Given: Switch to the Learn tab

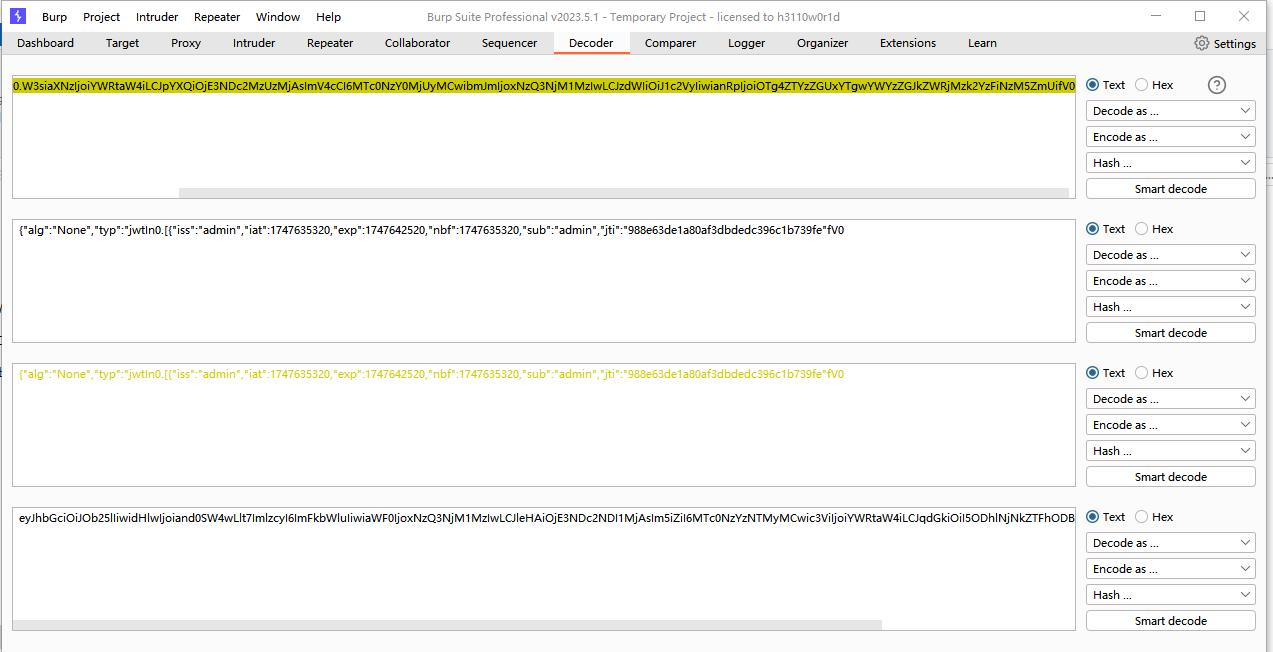Looking at the screenshot, I should 982,43.
